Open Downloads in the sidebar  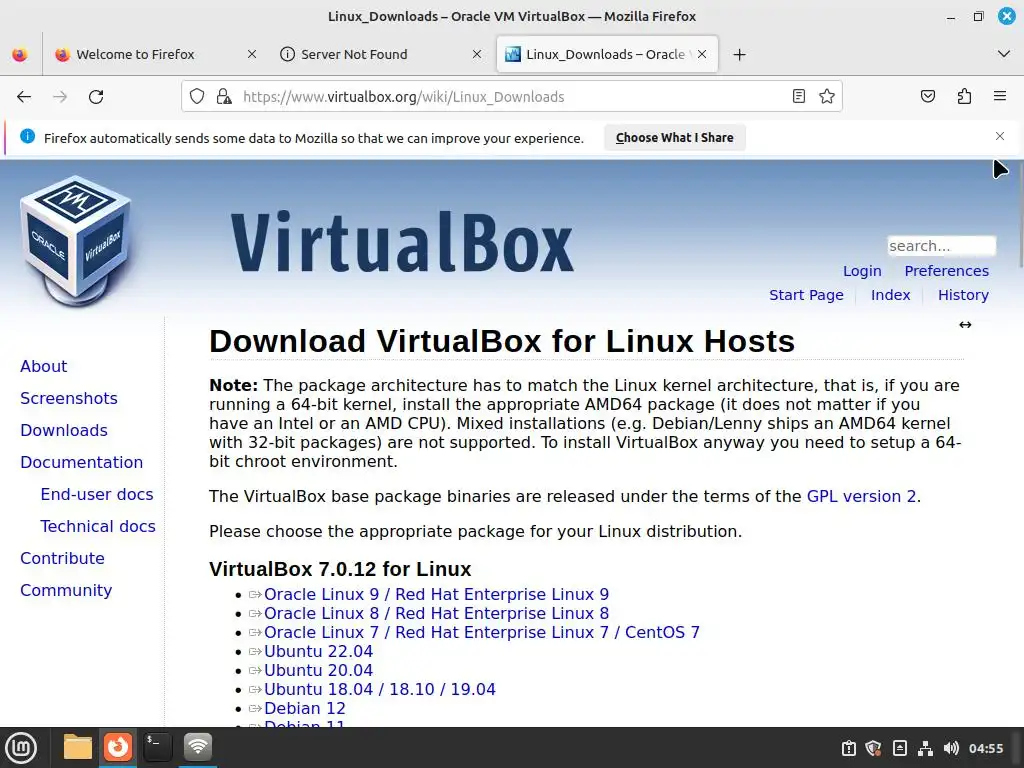click(64, 430)
